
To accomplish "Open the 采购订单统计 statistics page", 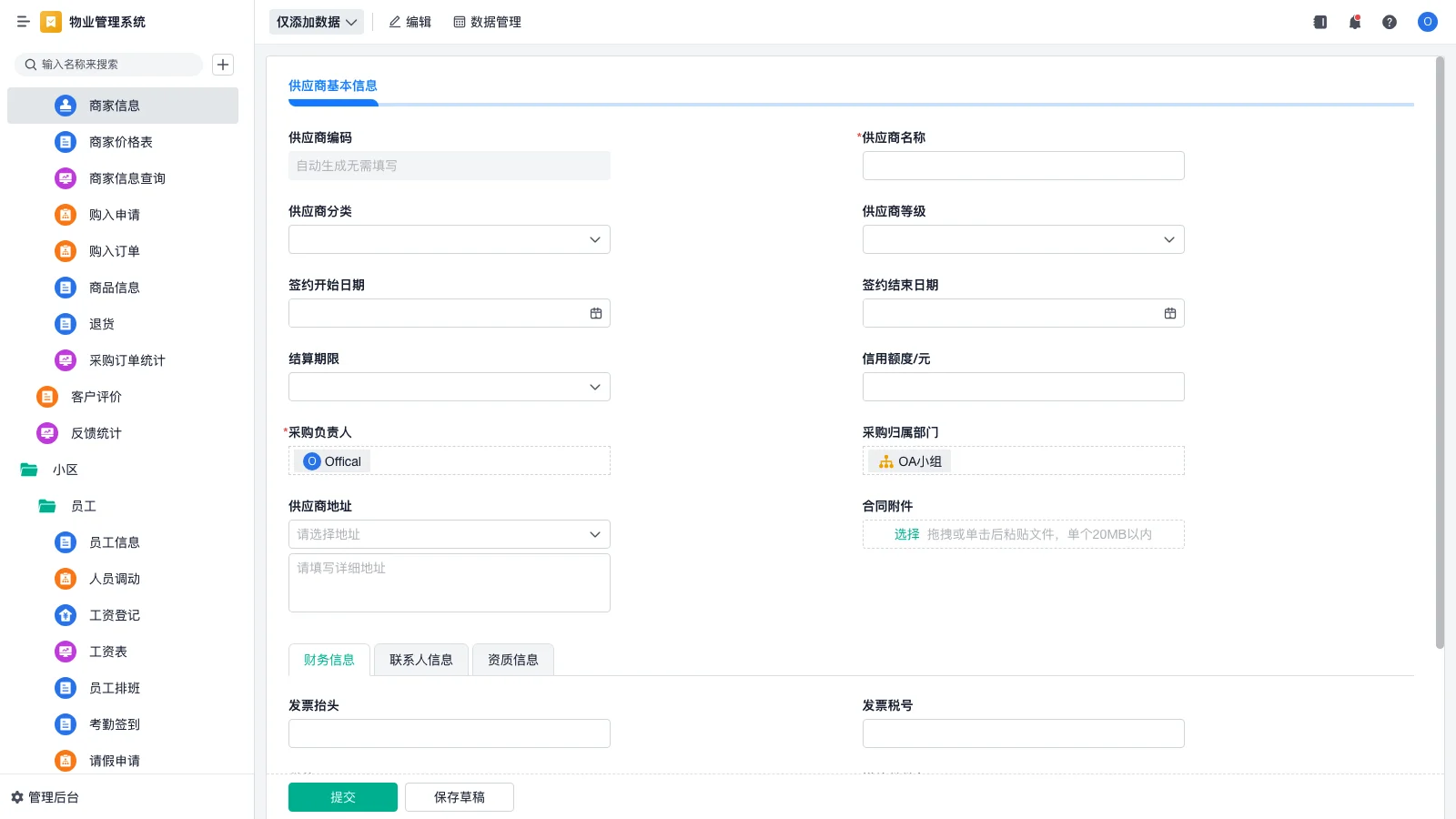I will 126,360.
